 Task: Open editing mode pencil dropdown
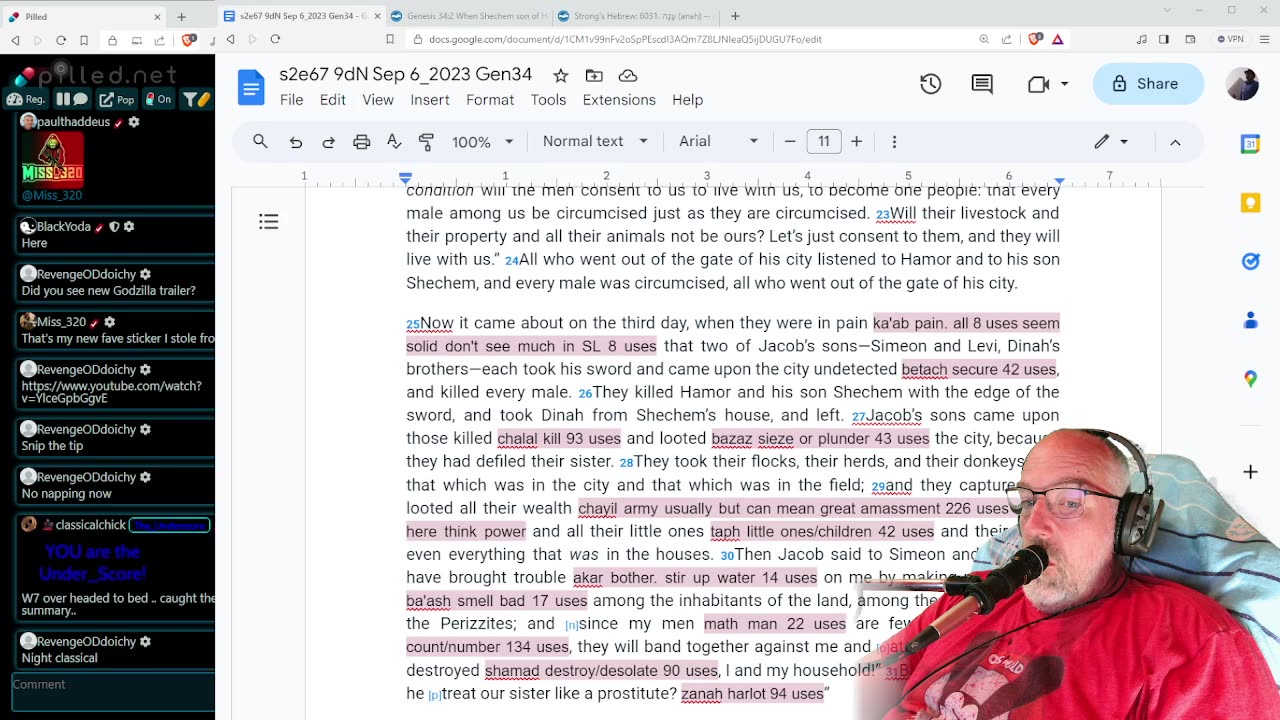(1111, 142)
